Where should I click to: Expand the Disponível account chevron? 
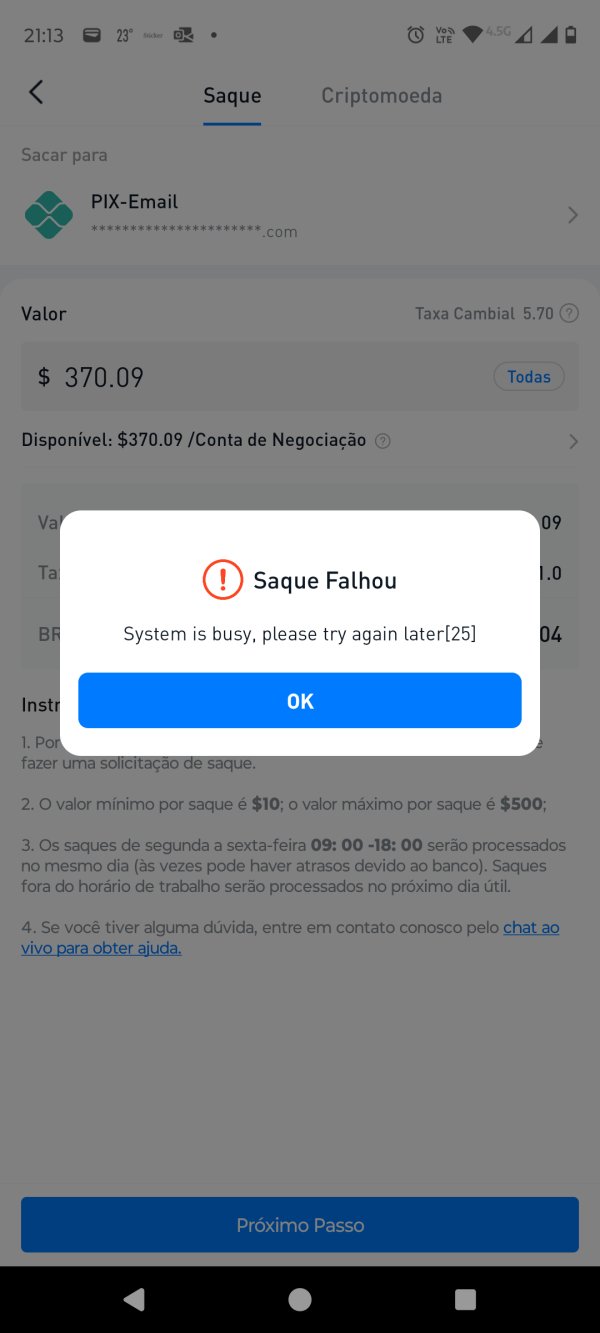[x=573, y=441]
